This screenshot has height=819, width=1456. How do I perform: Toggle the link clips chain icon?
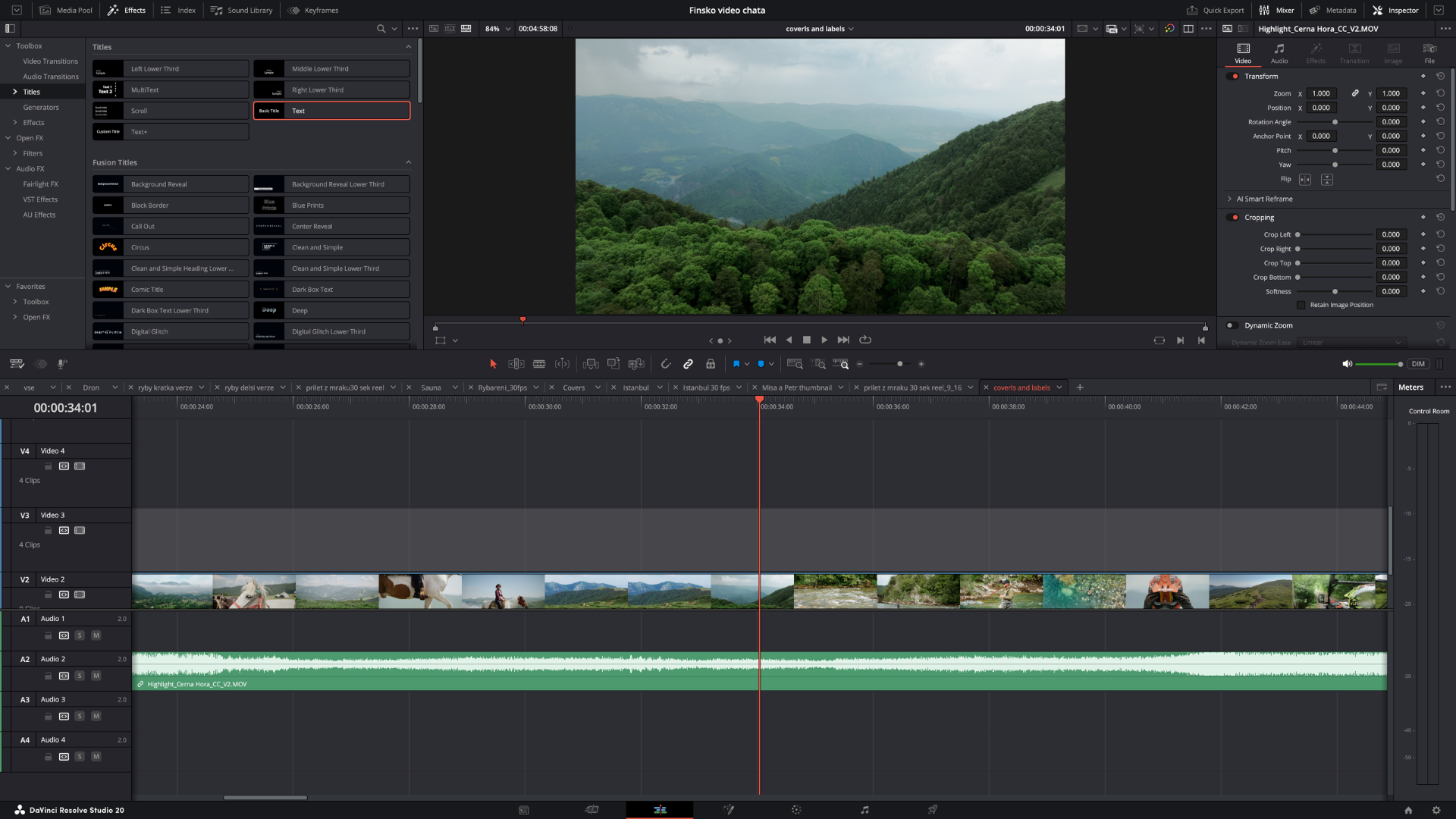688,364
